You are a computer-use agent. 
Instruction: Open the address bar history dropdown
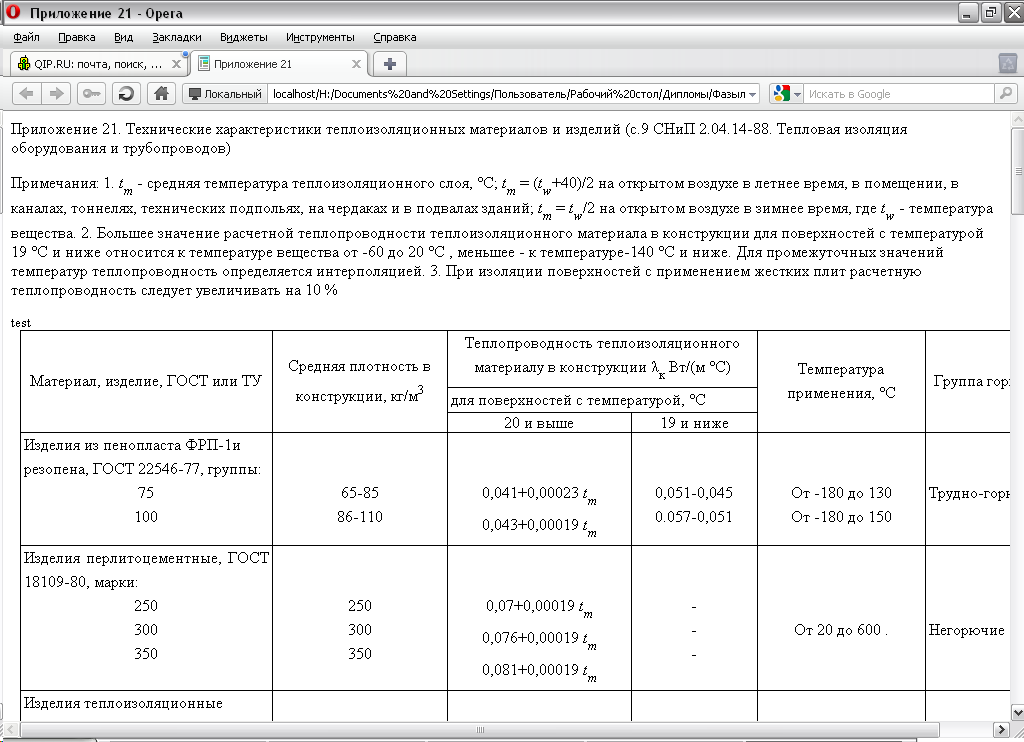(752, 95)
